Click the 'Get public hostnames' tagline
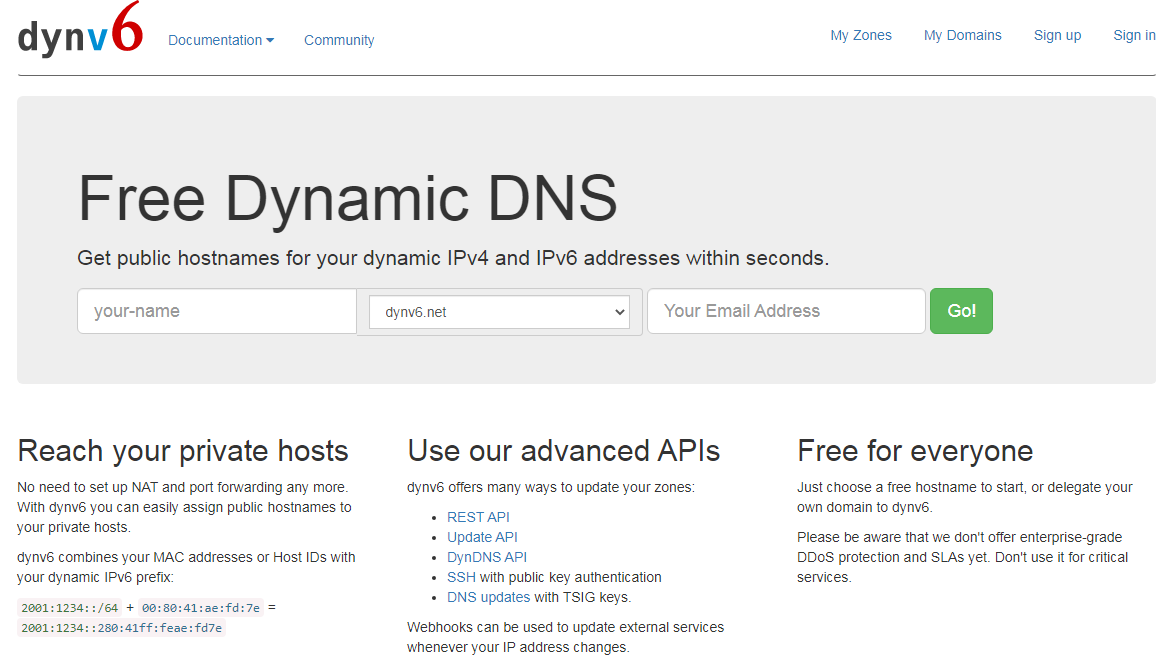This screenshot has width=1156, height=655. click(453, 258)
